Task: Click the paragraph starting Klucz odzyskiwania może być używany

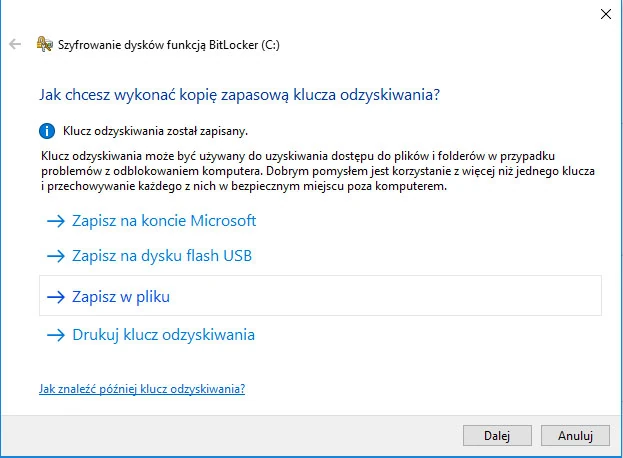Action: (x=318, y=171)
